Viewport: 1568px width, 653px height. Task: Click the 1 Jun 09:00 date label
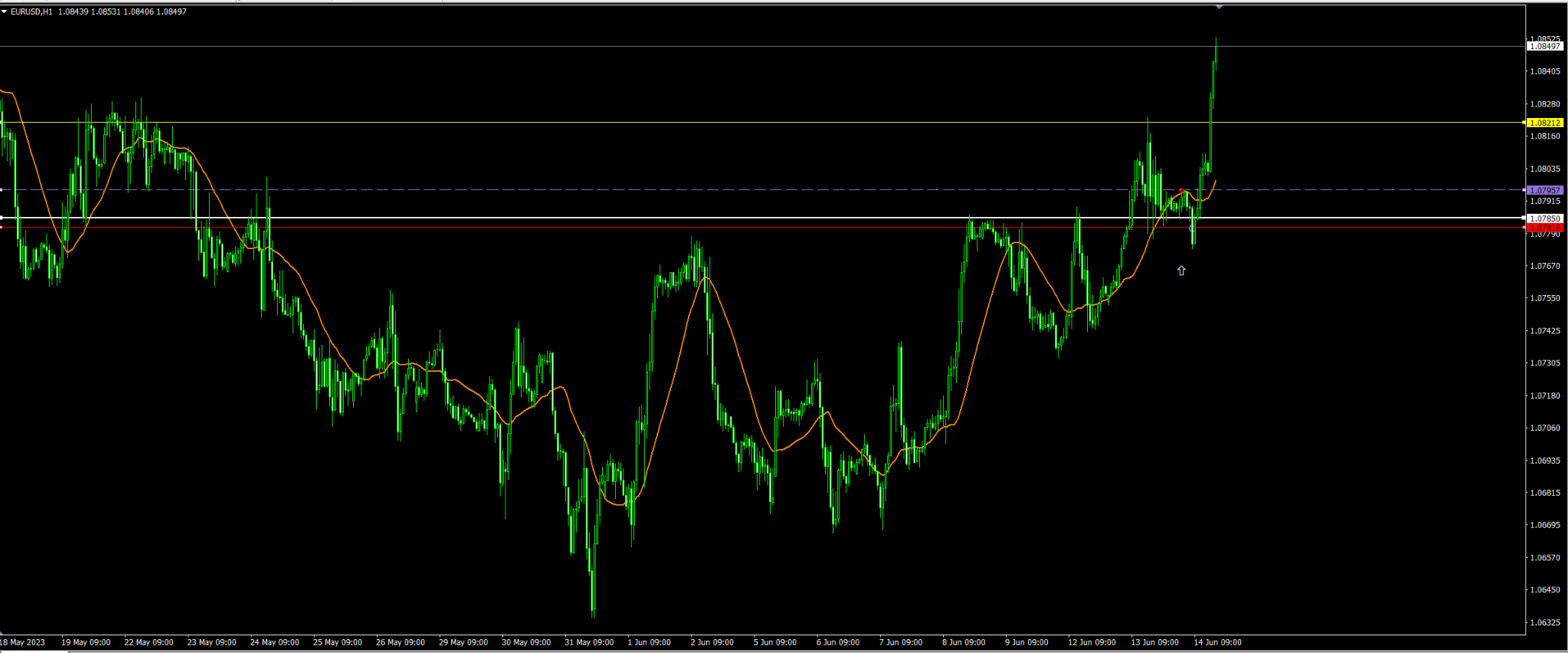[649, 642]
